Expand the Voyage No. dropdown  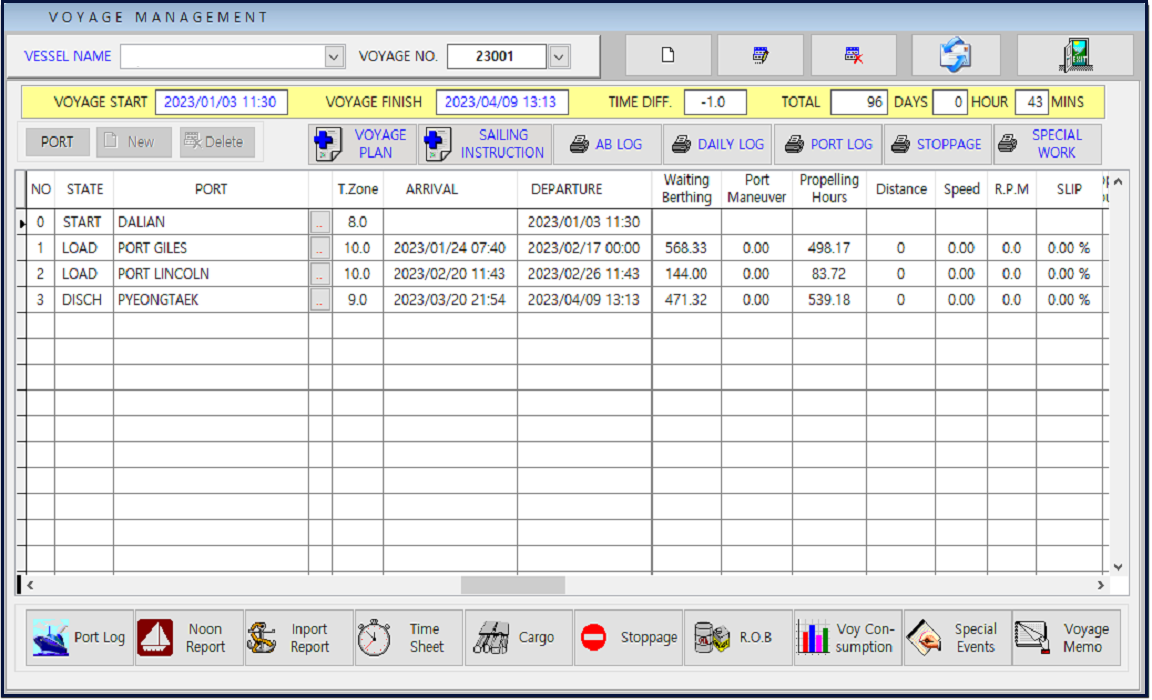[x=559, y=57]
